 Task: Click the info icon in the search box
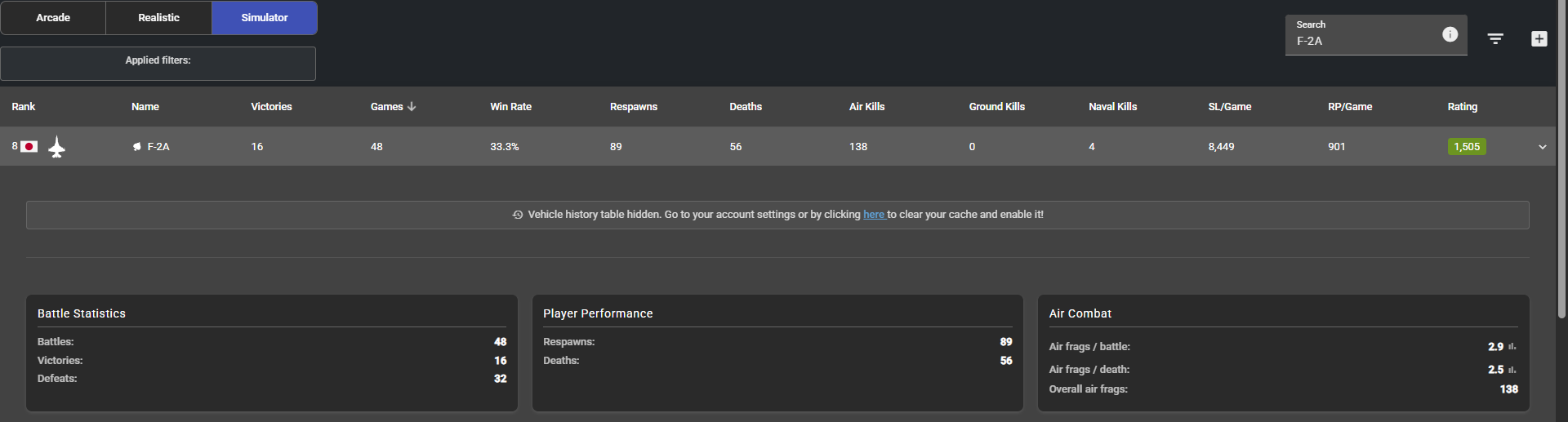(x=1450, y=34)
